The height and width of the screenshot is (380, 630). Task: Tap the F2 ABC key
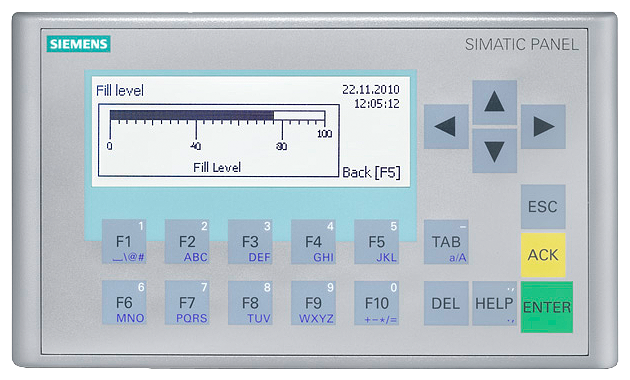pyautogui.click(x=187, y=242)
